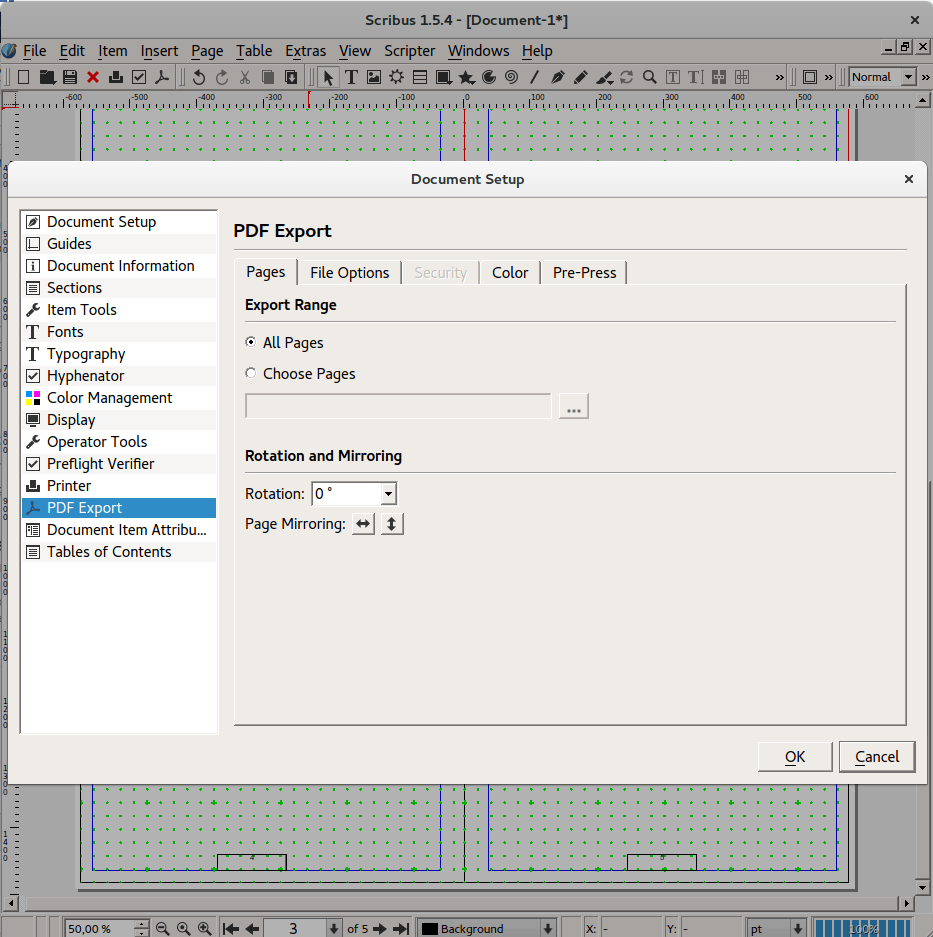Click the Preflight Verifier toolbar icon
This screenshot has height=937, width=933.
click(139, 77)
